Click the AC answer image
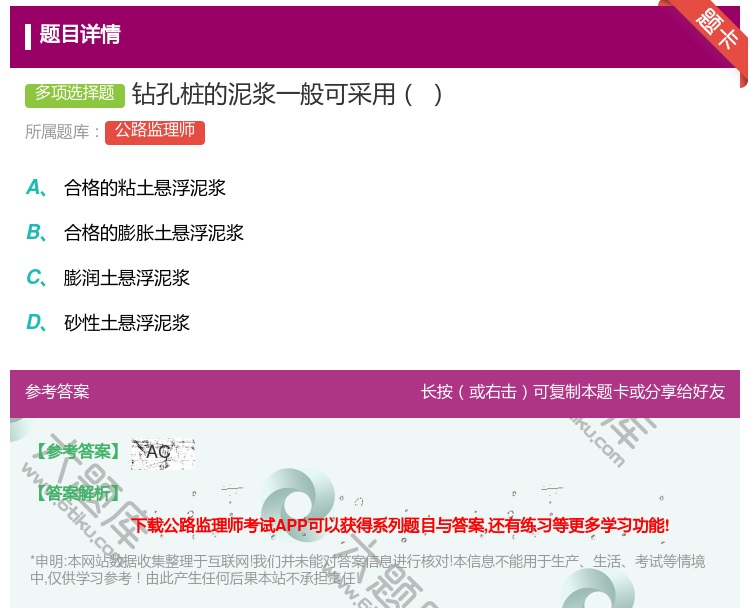This screenshot has width=750, height=608. 163,453
